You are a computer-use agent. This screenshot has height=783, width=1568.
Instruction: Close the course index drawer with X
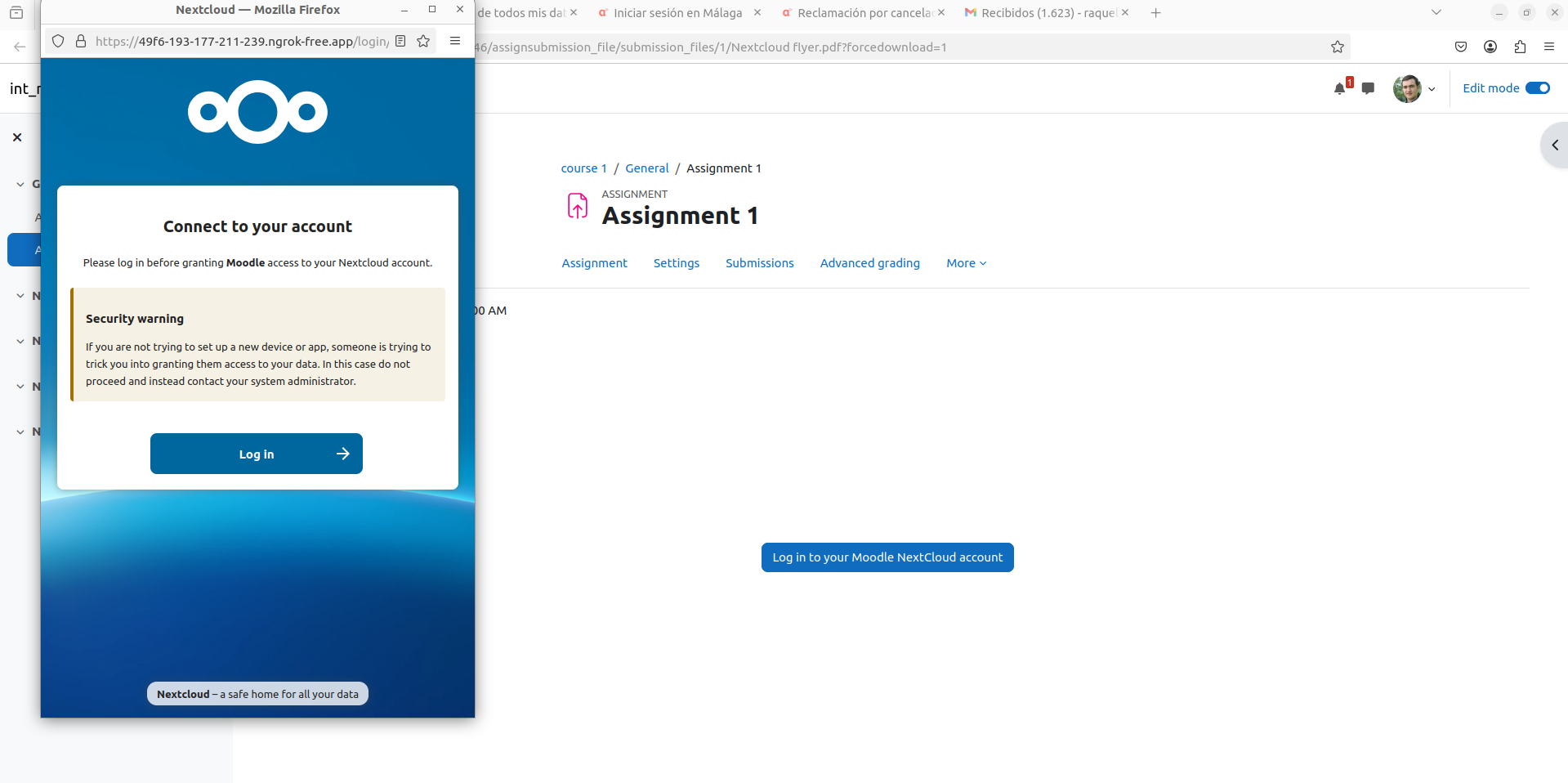click(17, 137)
